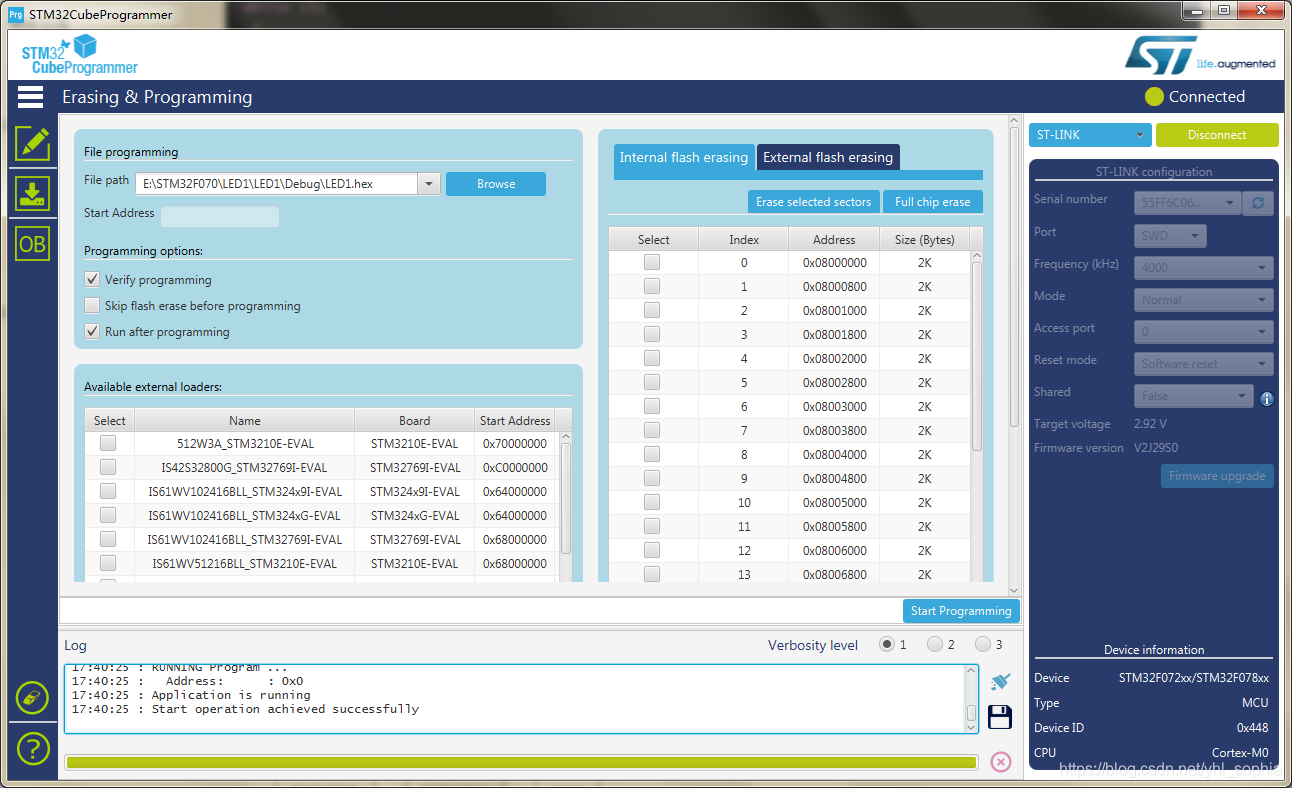The width and height of the screenshot is (1292, 788).
Task: Open the hamburger main menu
Action: pyautogui.click(x=30, y=97)
